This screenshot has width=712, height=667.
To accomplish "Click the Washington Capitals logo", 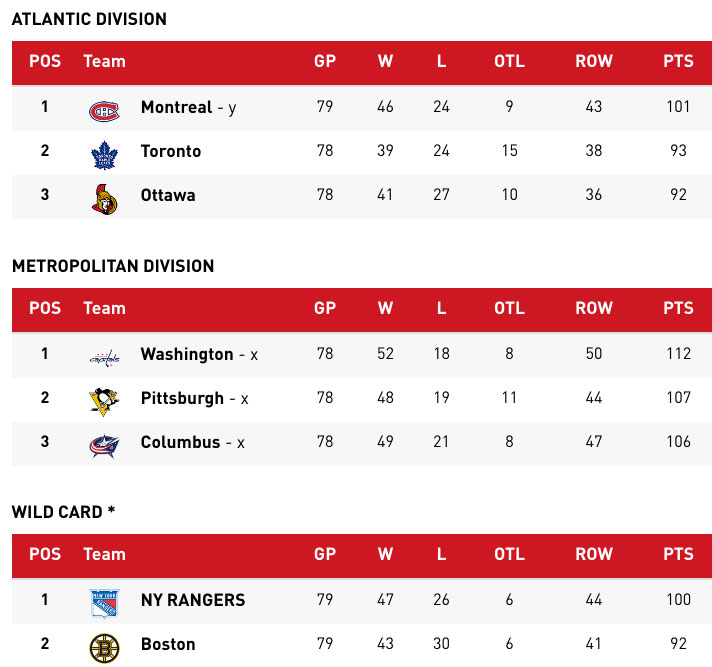I will coord(104,355).
